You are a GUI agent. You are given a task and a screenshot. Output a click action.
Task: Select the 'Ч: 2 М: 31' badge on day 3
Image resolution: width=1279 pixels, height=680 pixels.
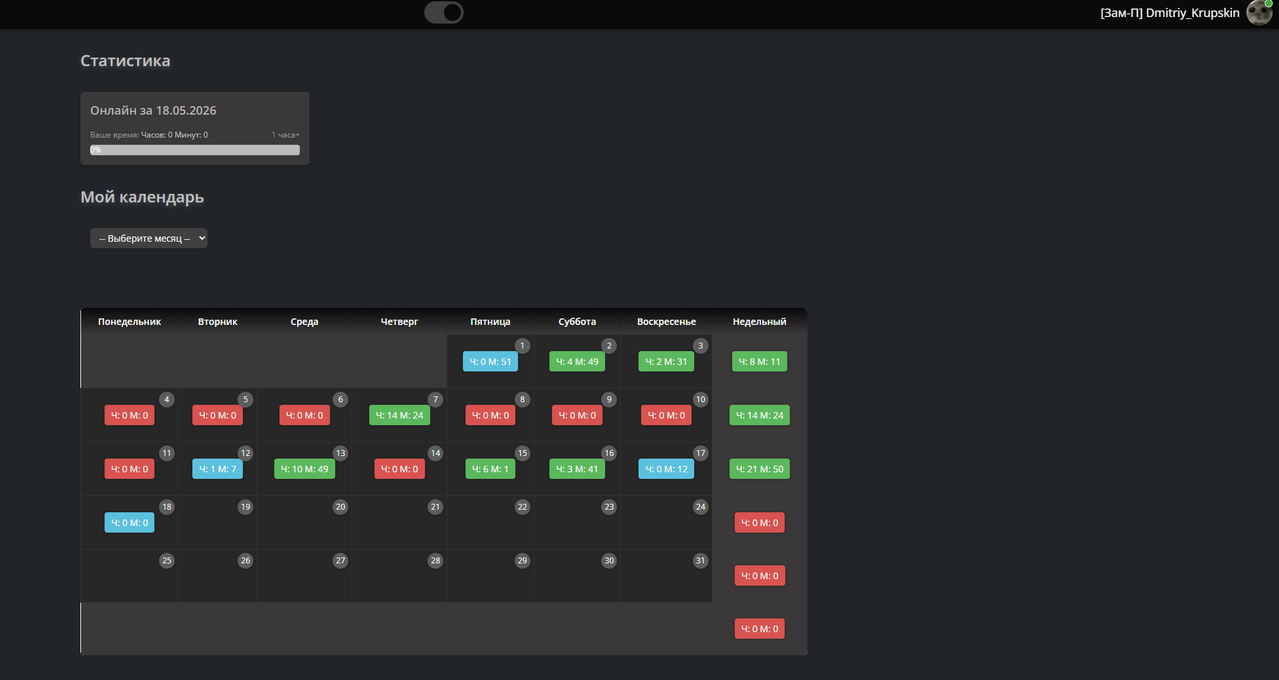[666, 361]
